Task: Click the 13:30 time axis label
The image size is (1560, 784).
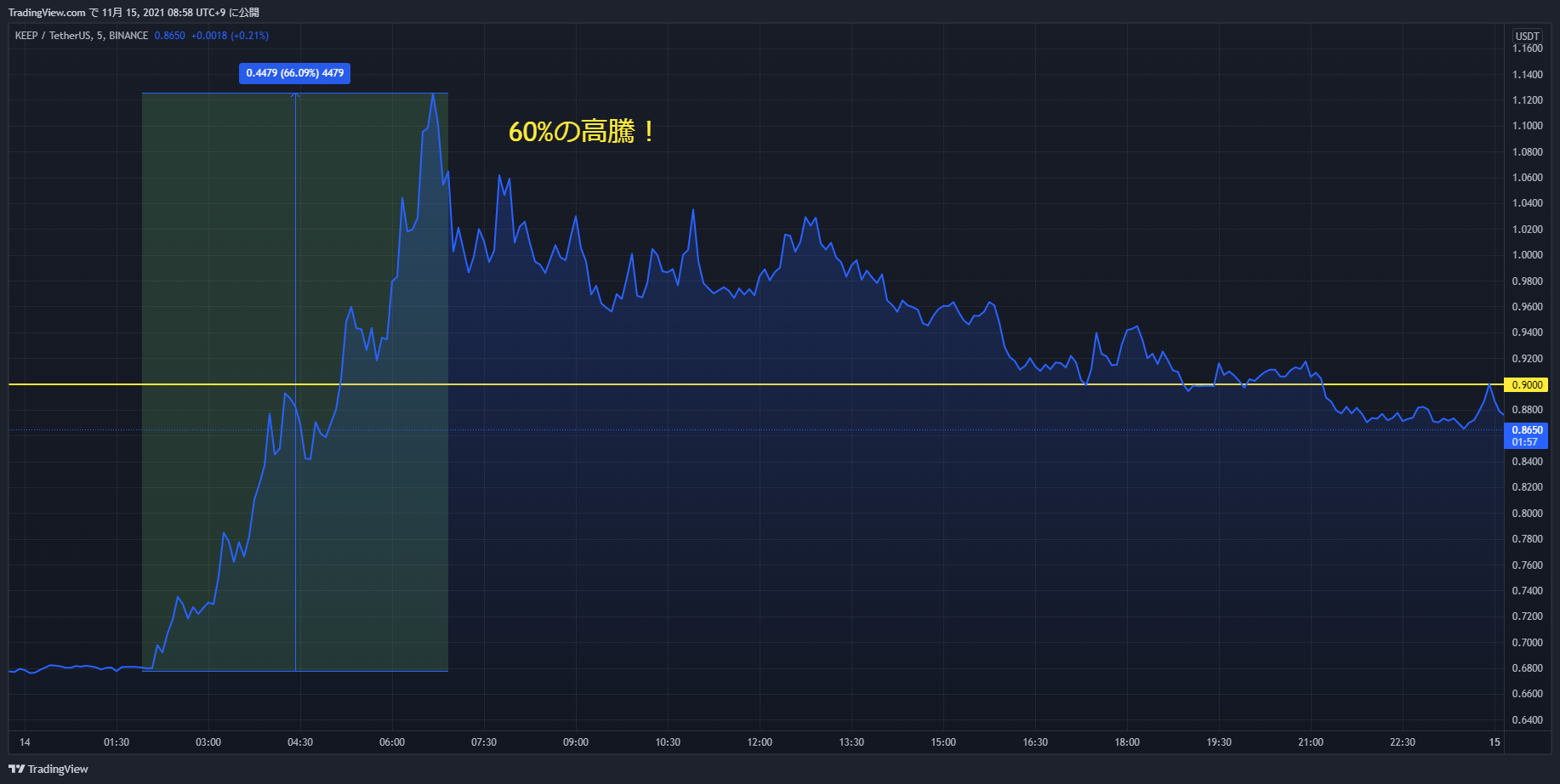Action: coord(851,742)
